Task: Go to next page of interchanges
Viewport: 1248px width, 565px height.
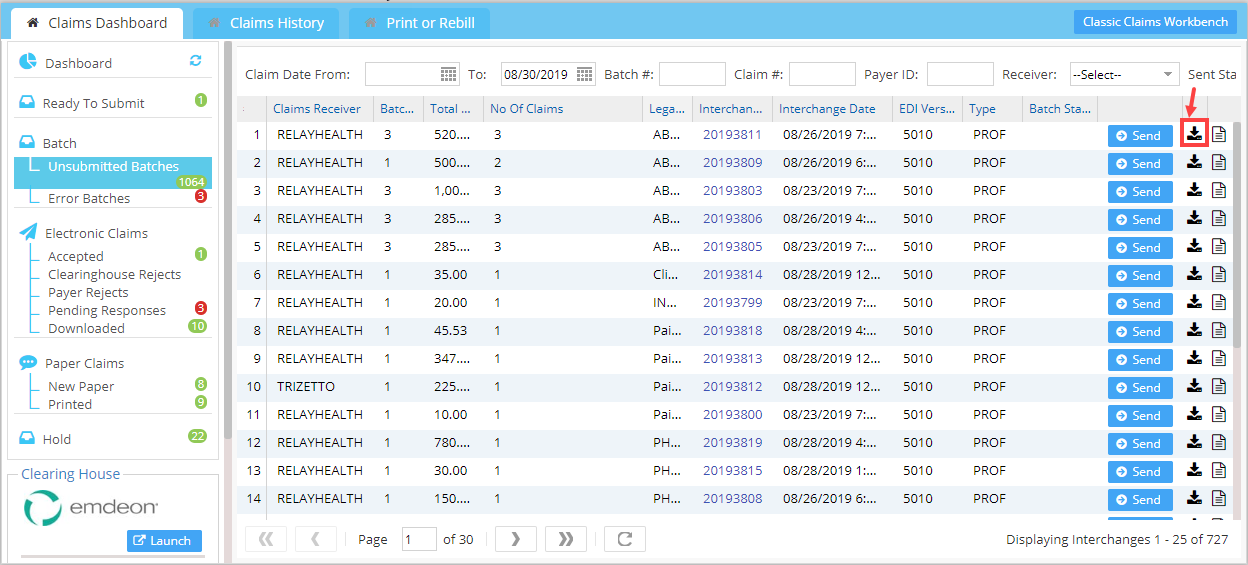Action: point(516,539)
